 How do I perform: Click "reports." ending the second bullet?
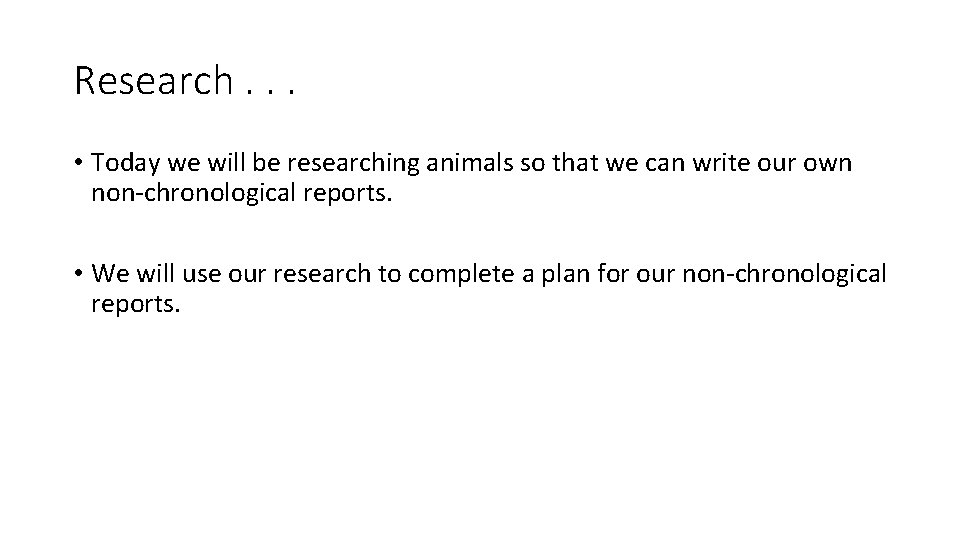tap(136, 302)
